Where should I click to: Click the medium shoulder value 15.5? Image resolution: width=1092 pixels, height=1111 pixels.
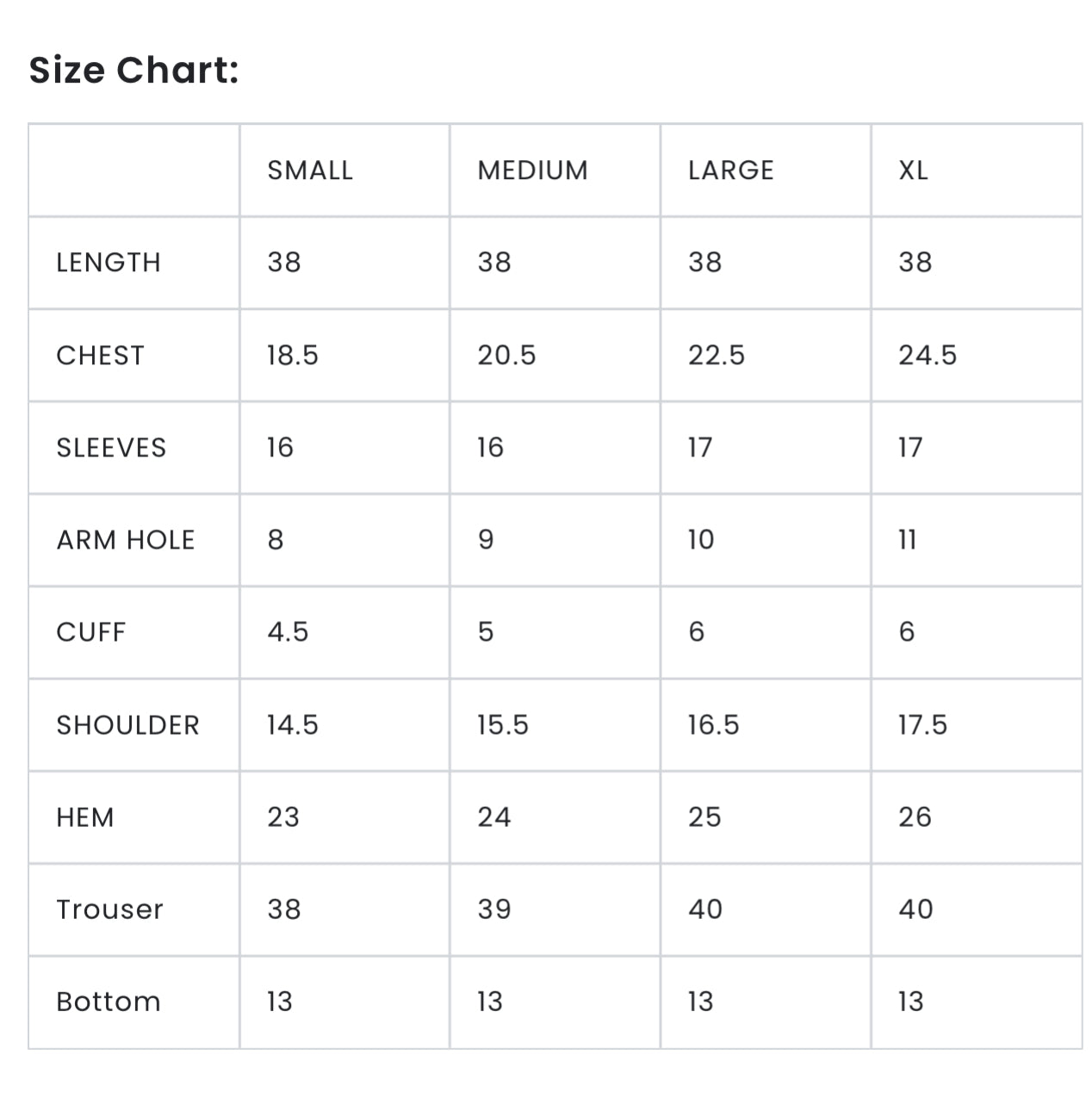coord(503,725)
